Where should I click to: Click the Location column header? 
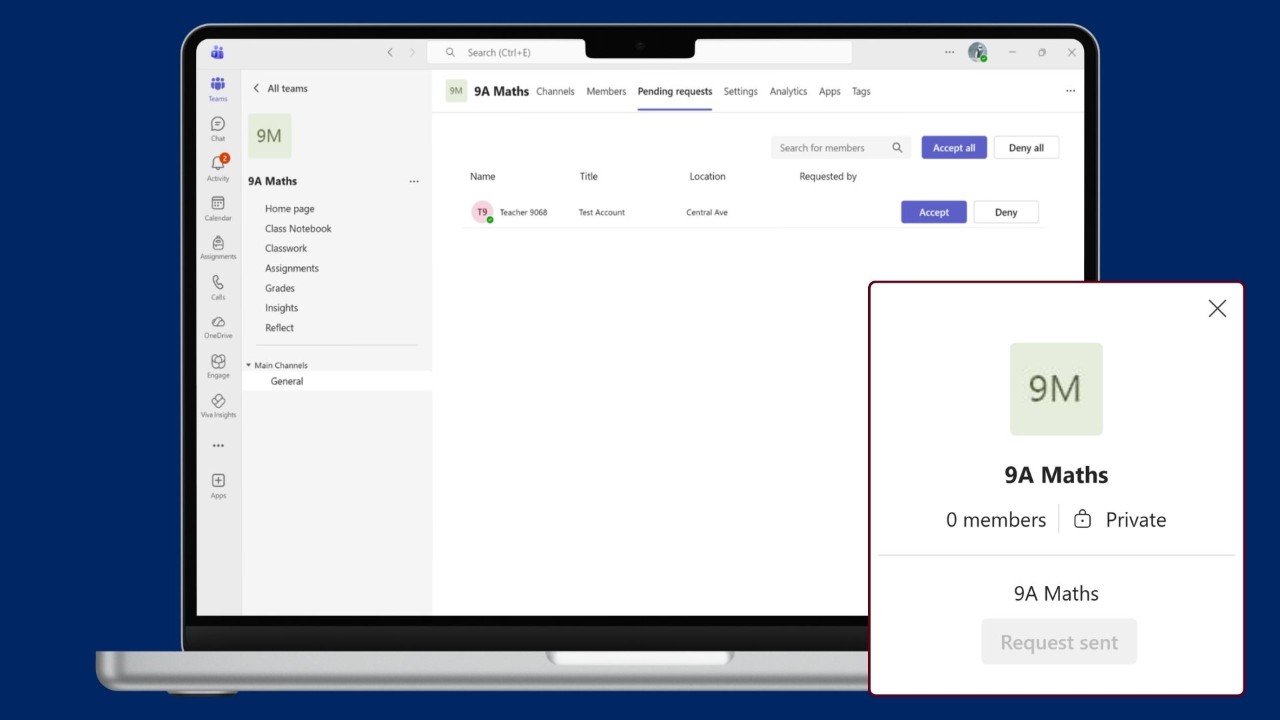click(x=707, y=176)
